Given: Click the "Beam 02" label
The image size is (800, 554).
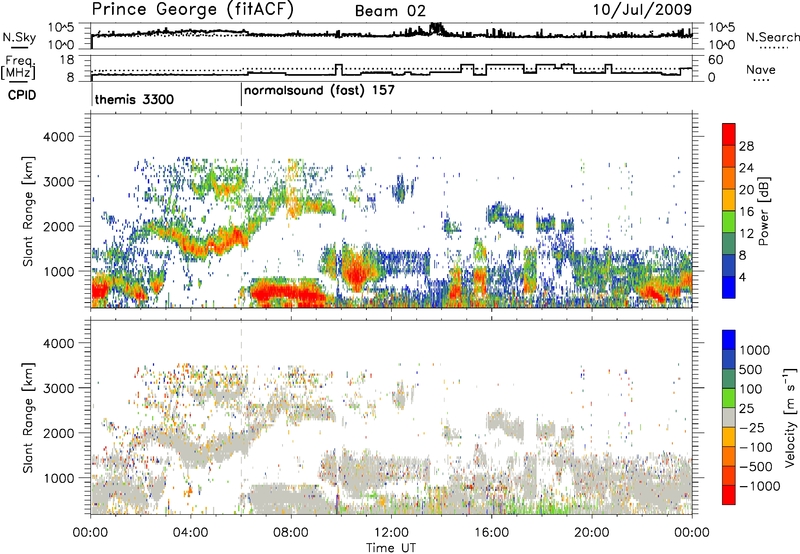Looking at the screenshot, I should tap(390, 11).
